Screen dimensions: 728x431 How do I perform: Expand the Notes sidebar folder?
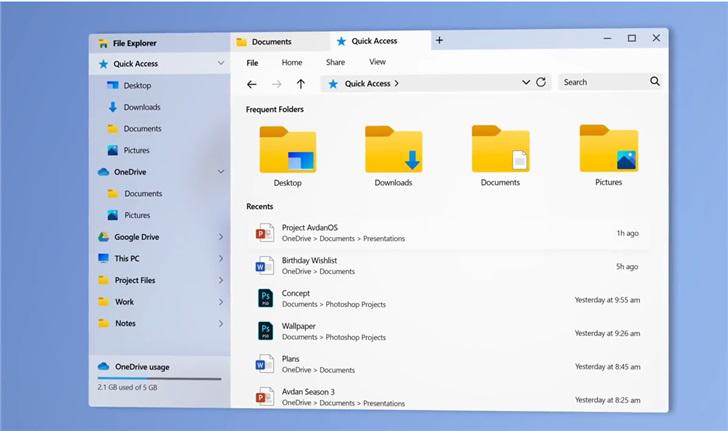[221, 324]
